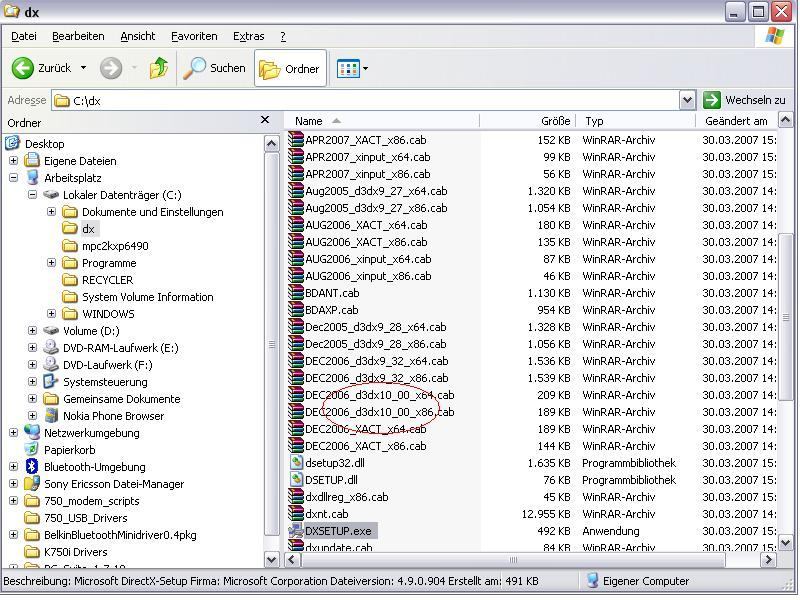Click the Nokia Phone Browser icon
This screenshot has width=800, height=600.
pos(51,415)
